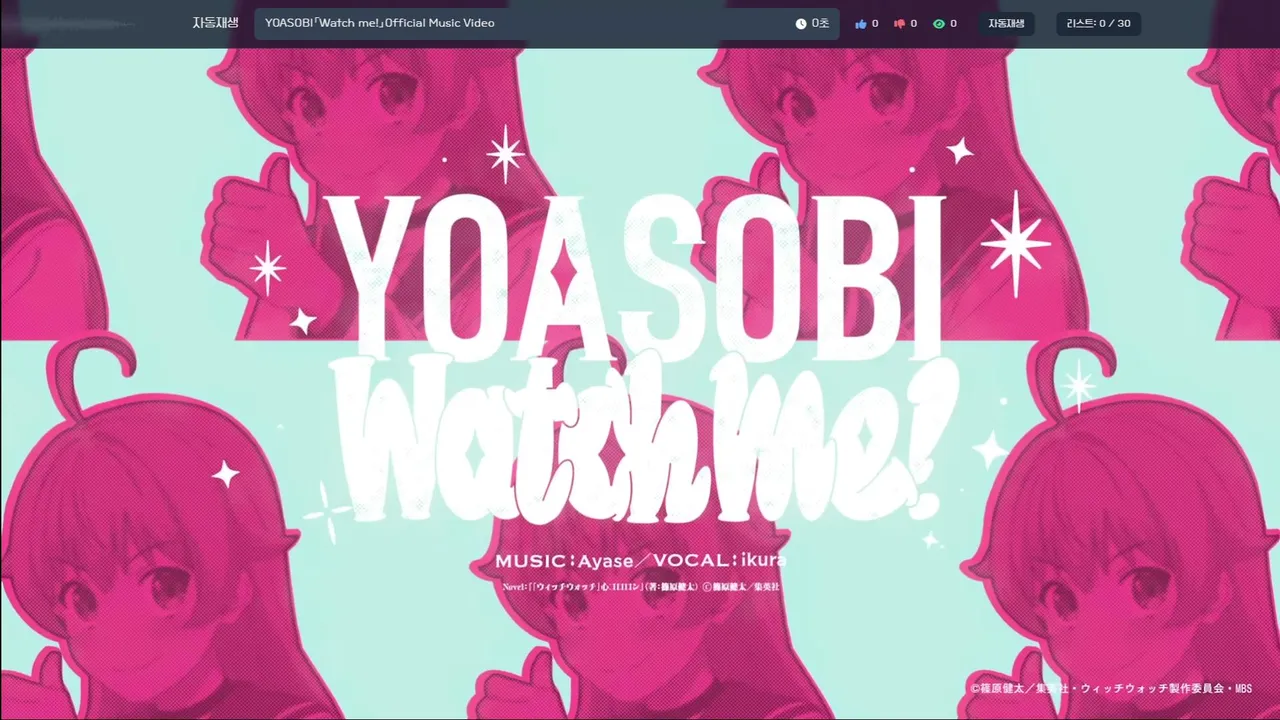1280x720 pixels.
Task: Click the thumbs-down dislike icon
Action: point(900,23)
